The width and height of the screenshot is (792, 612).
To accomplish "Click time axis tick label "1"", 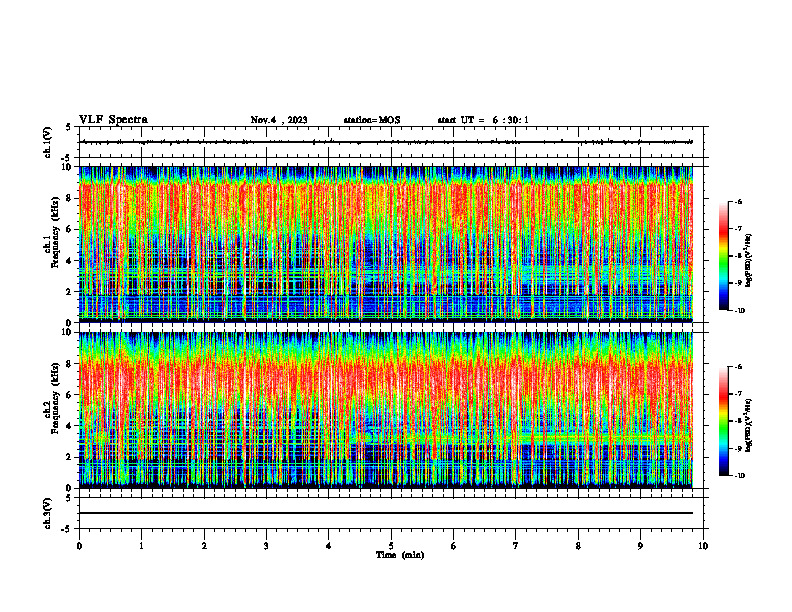I will pos(141,546).
